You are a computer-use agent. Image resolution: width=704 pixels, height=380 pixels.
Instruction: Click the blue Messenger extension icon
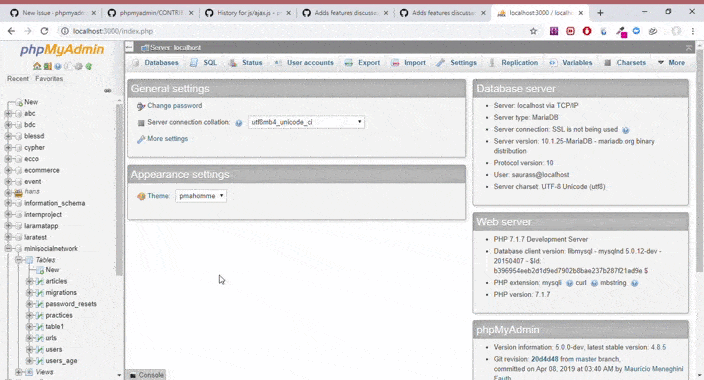(636, 31)
